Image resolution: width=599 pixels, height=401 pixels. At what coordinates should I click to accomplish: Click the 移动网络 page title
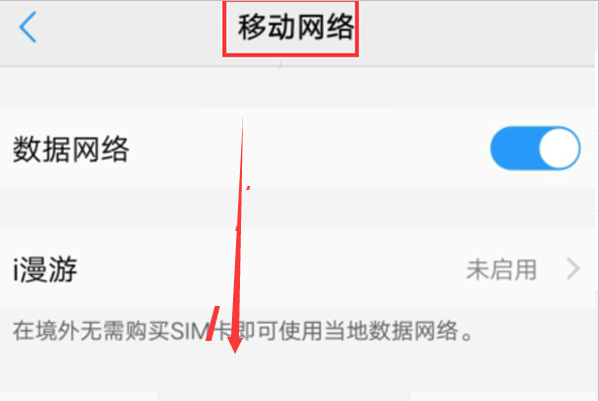tap(296, 27)
